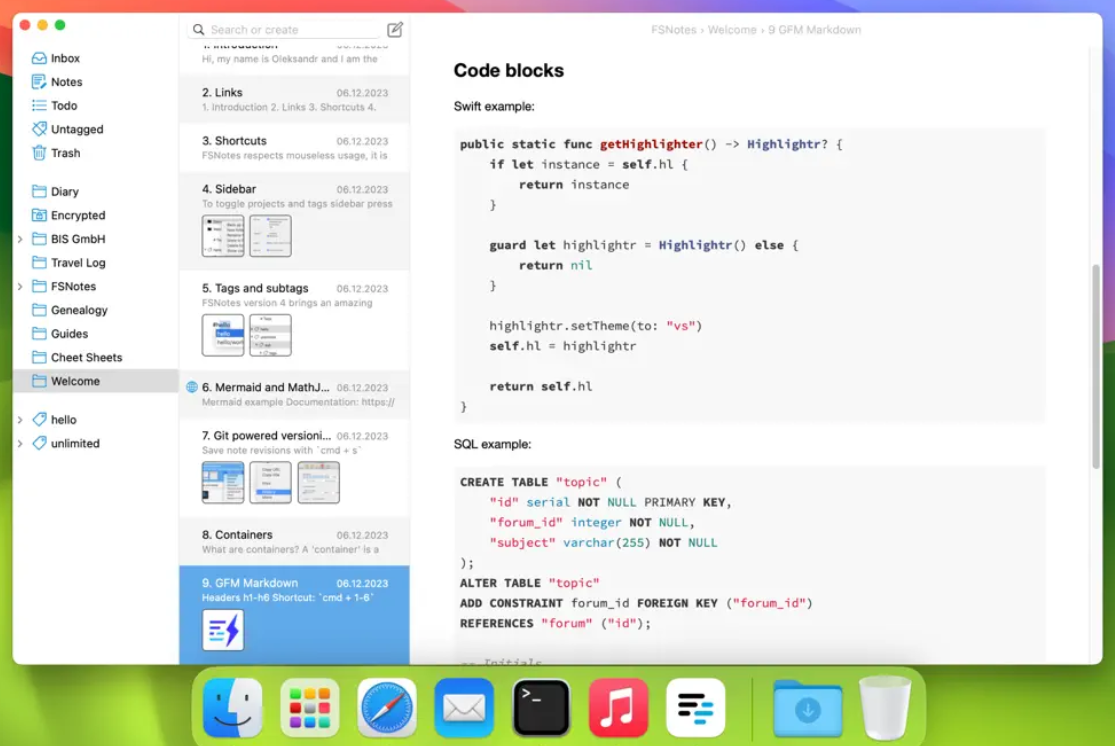Open the Todo list icon
The width and height of the screenshot is (1115, 746).
39,105
